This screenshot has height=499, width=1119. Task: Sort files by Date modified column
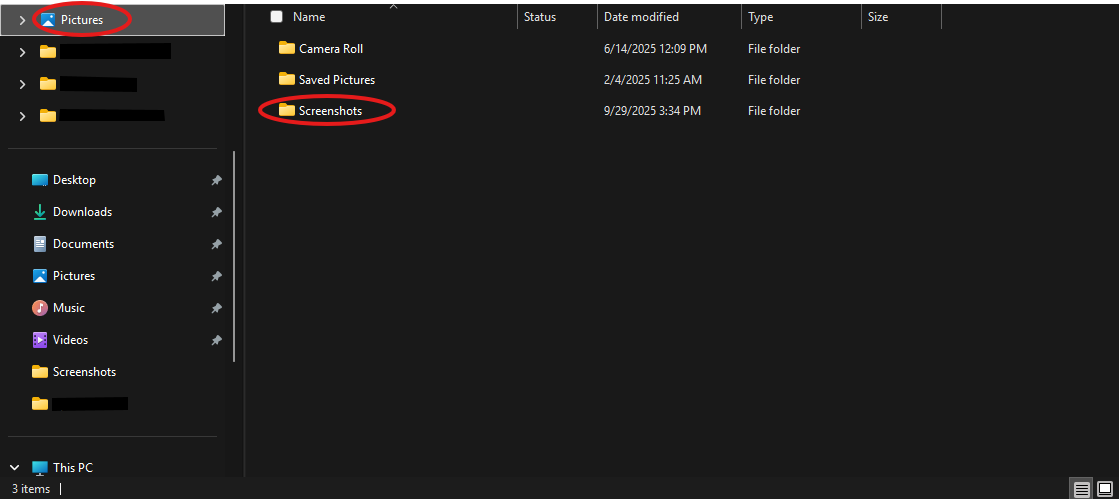click(641, 17)
